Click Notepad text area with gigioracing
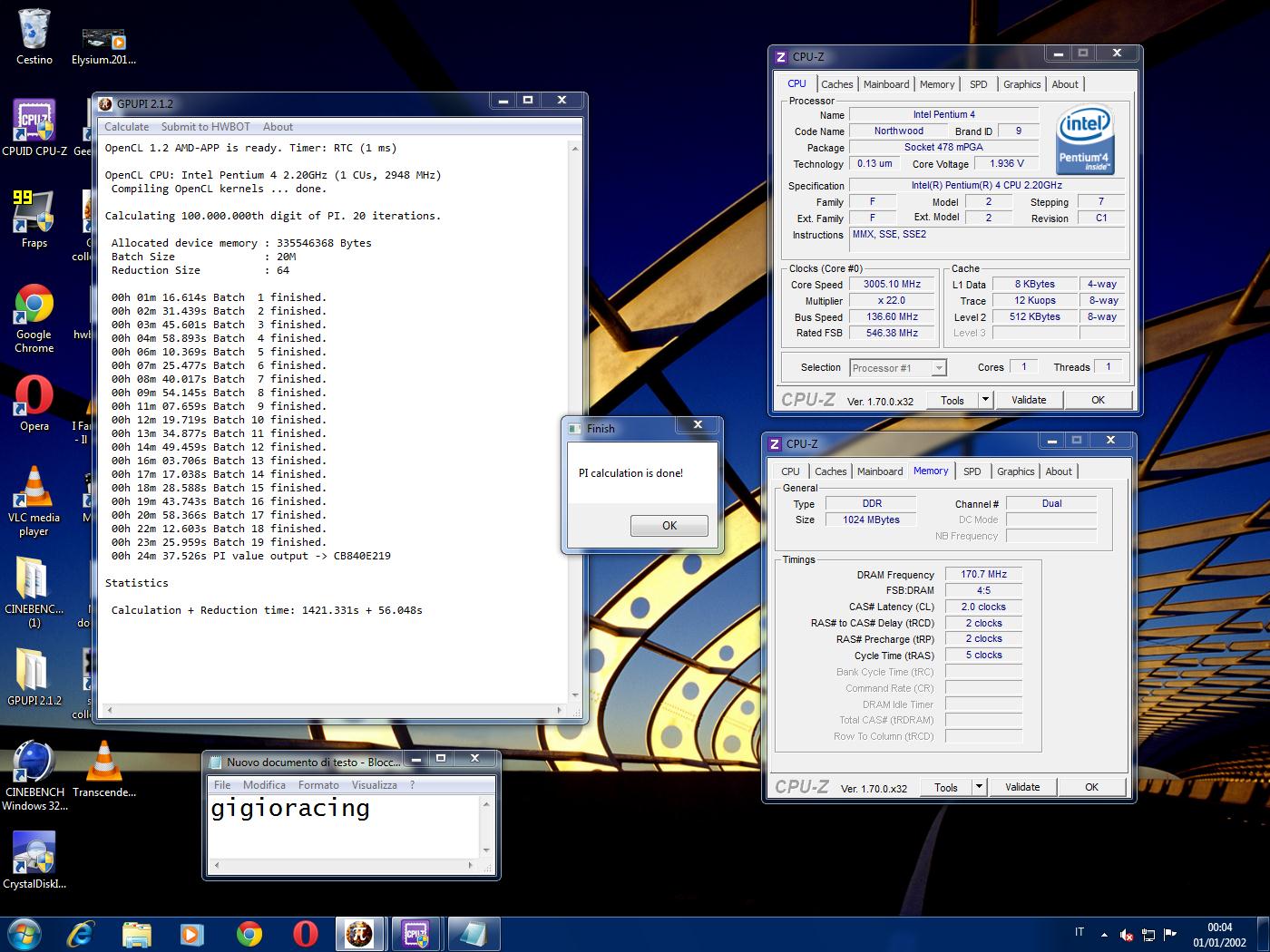The image size is (1270, 952). click(x=344, y=825)
